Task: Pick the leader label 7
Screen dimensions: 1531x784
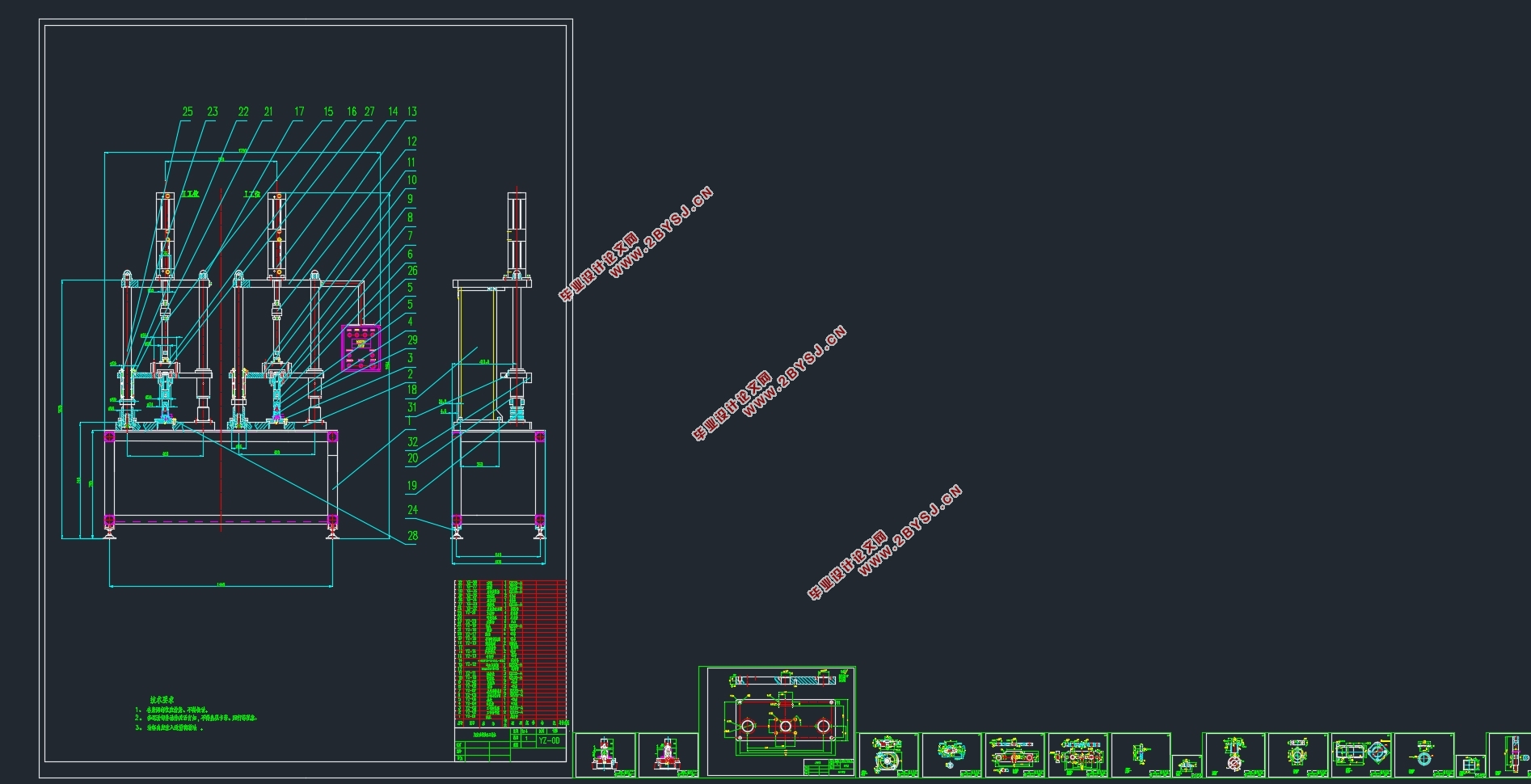Action: coord(410,235)
